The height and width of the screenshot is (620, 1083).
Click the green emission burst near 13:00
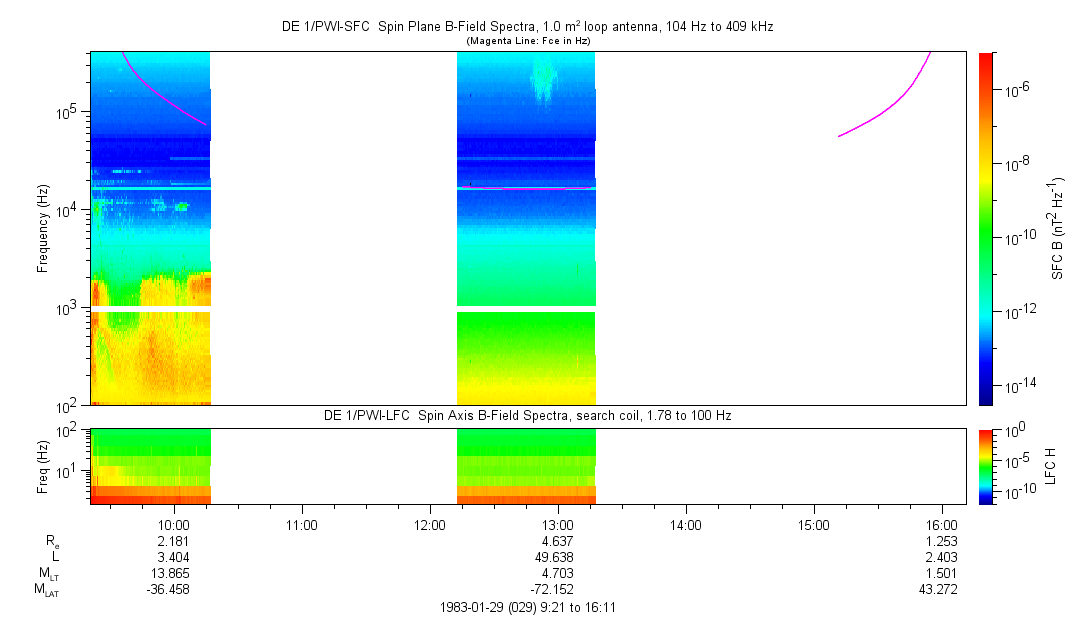543,80
